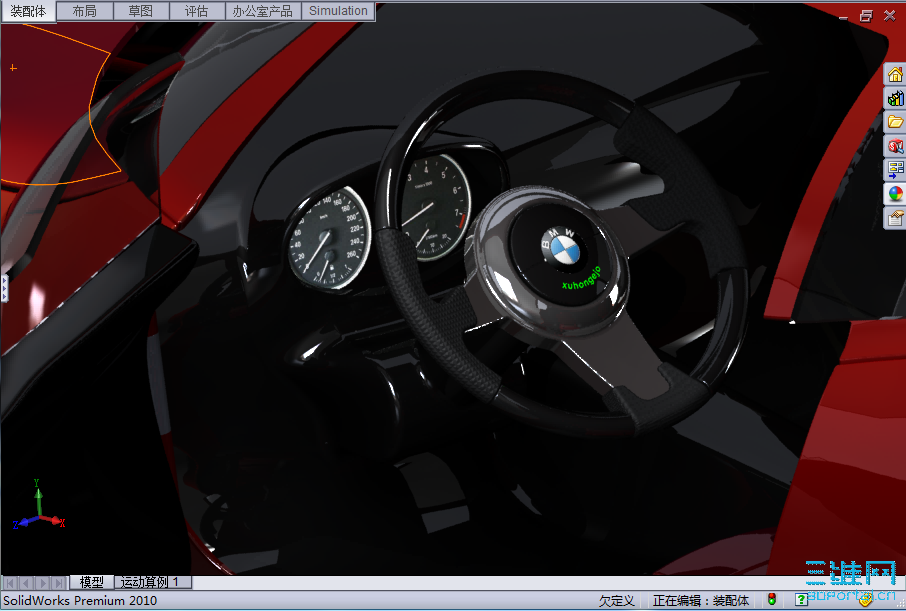Click the 正在编辑：装配体 status text
Screen dimensions: 906x611
(x=701, y=601)
